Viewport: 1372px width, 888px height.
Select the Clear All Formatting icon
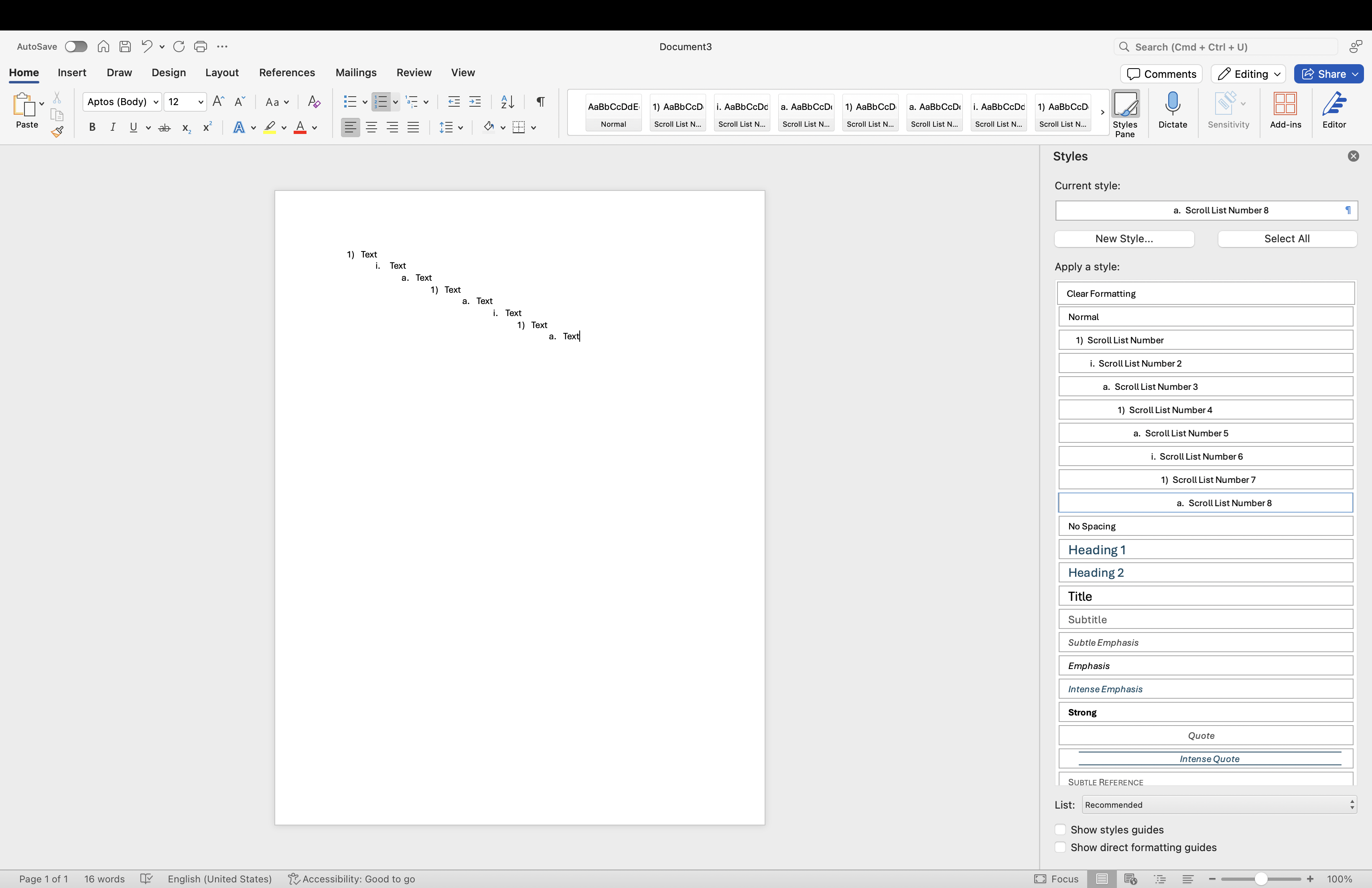[314, 102]
